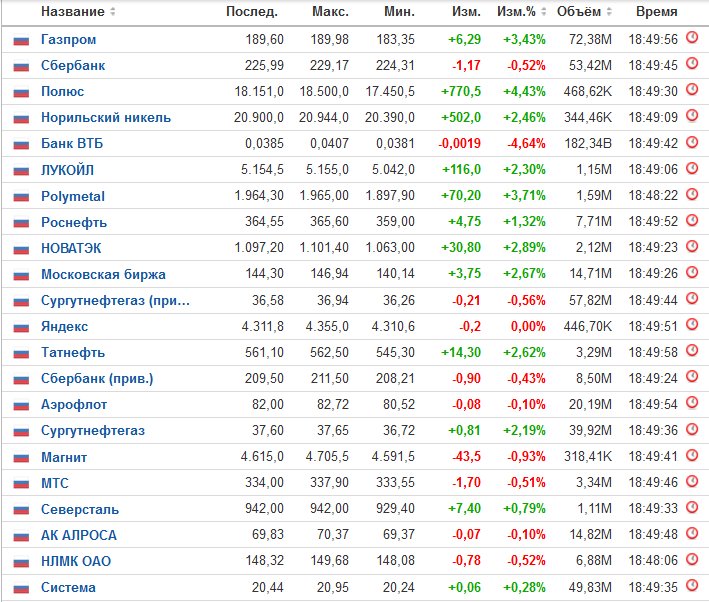Select ЛУКОЙЛ maximum price 5.155,0
This screenshot has height=602, width=709.
point(327,170)
